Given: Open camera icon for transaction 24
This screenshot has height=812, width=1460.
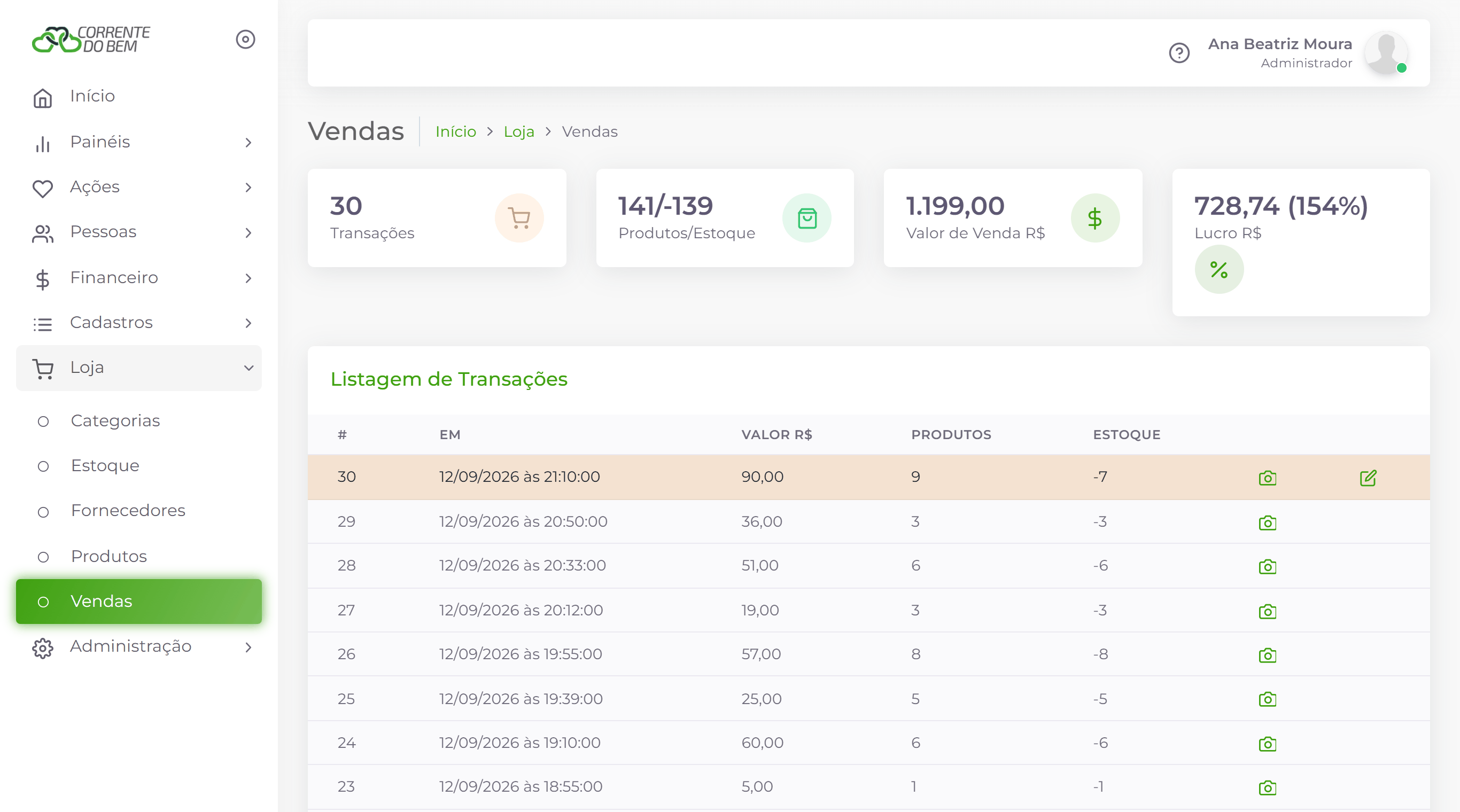Looking at the screenshot, I should click(x=1267, y=744).
